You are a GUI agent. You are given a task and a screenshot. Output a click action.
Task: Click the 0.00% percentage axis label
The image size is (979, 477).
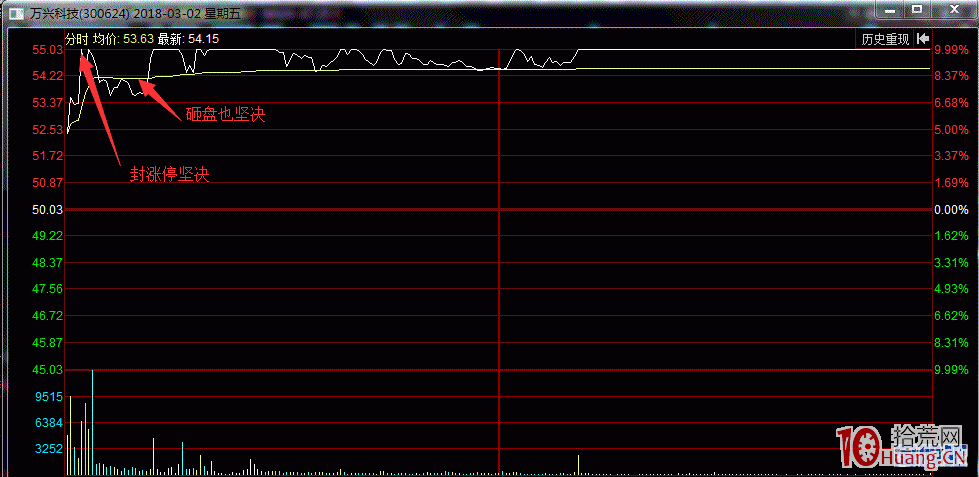tap(951, 210)
